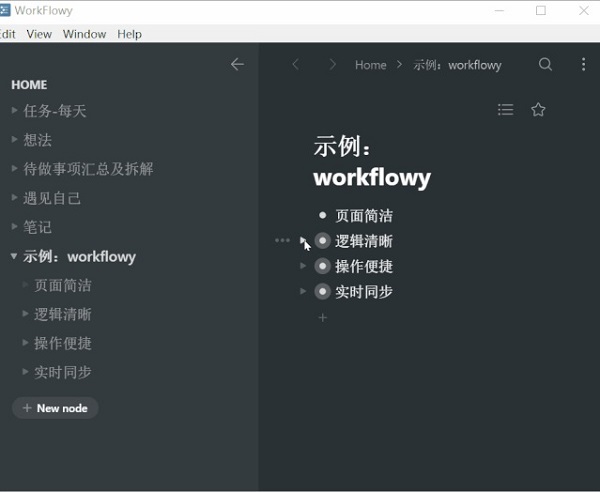The width and height of the screenshot is (600, 492).
Task: Select sidebar child 页面简洁
Action: 63,285
